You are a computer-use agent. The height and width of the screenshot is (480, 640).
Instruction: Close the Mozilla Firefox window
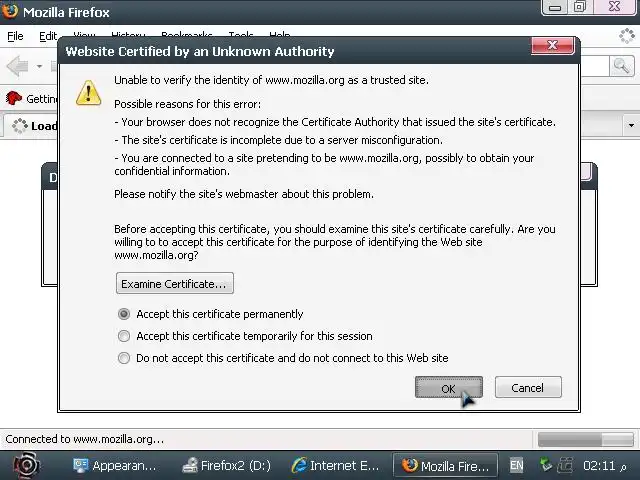click(615, 7)
